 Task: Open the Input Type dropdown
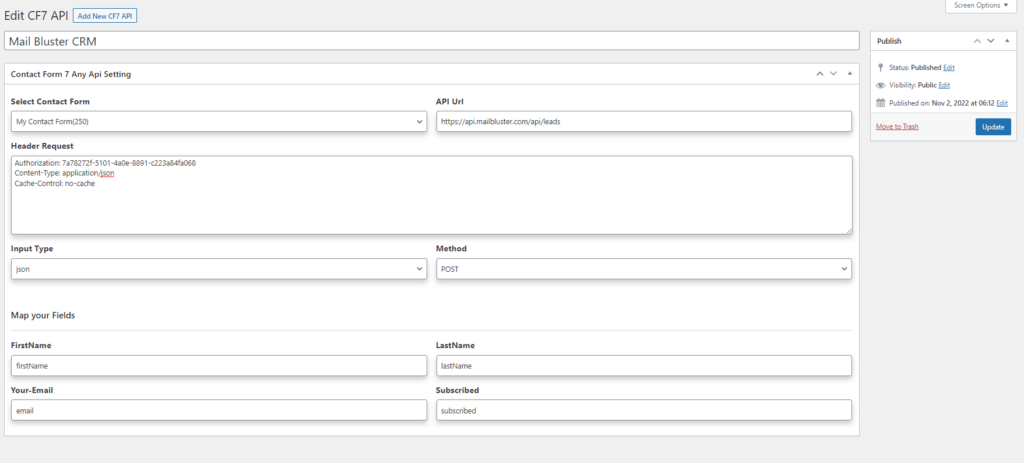pyautogui.click(x=218, y=269)
